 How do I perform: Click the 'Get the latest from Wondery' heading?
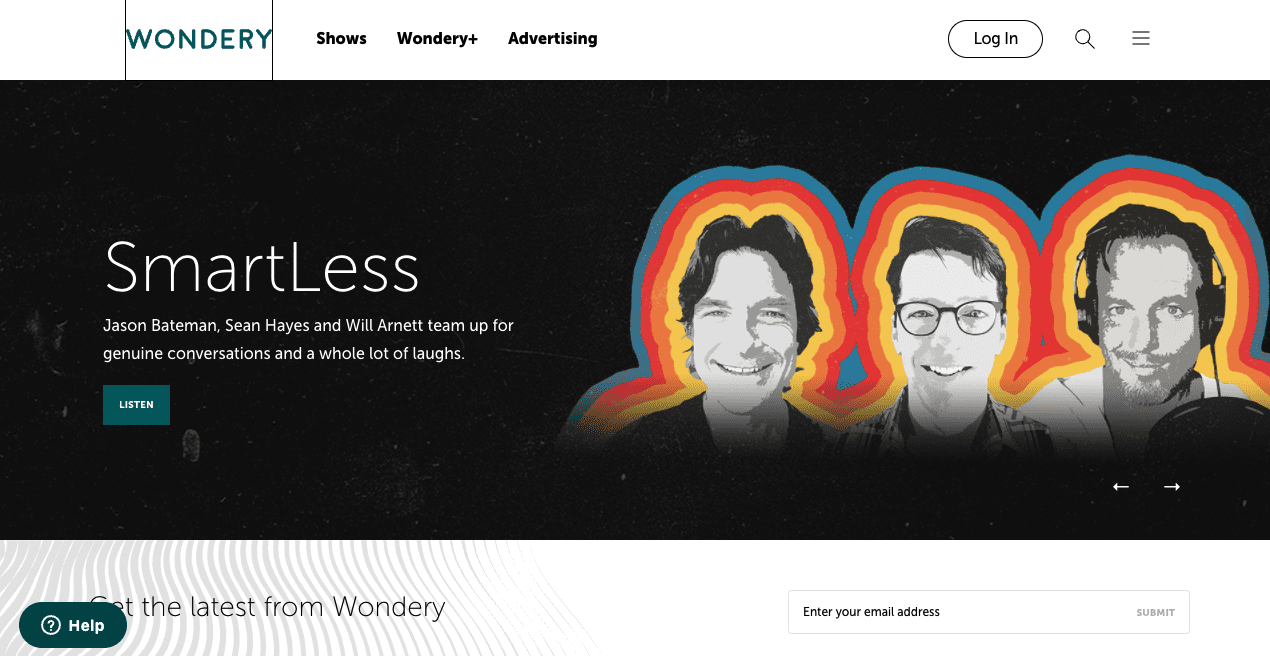point(267,607)
